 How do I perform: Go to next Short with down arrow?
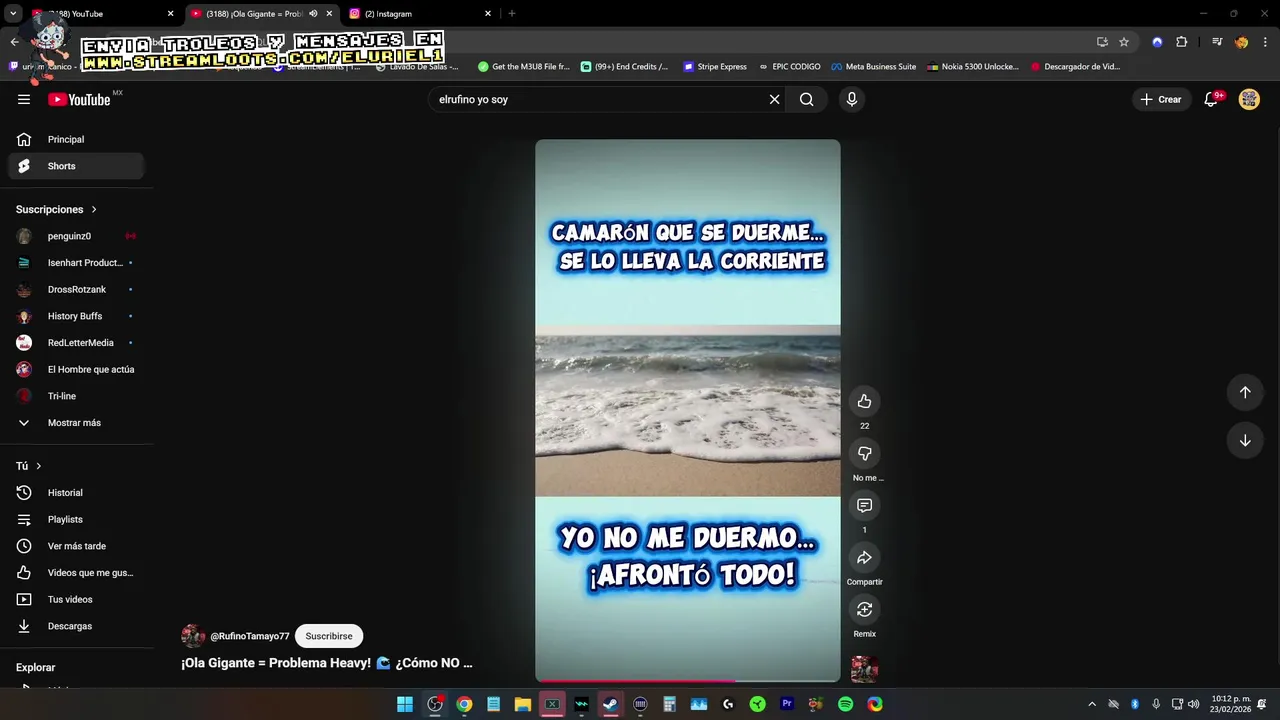tap(1245, 440)
